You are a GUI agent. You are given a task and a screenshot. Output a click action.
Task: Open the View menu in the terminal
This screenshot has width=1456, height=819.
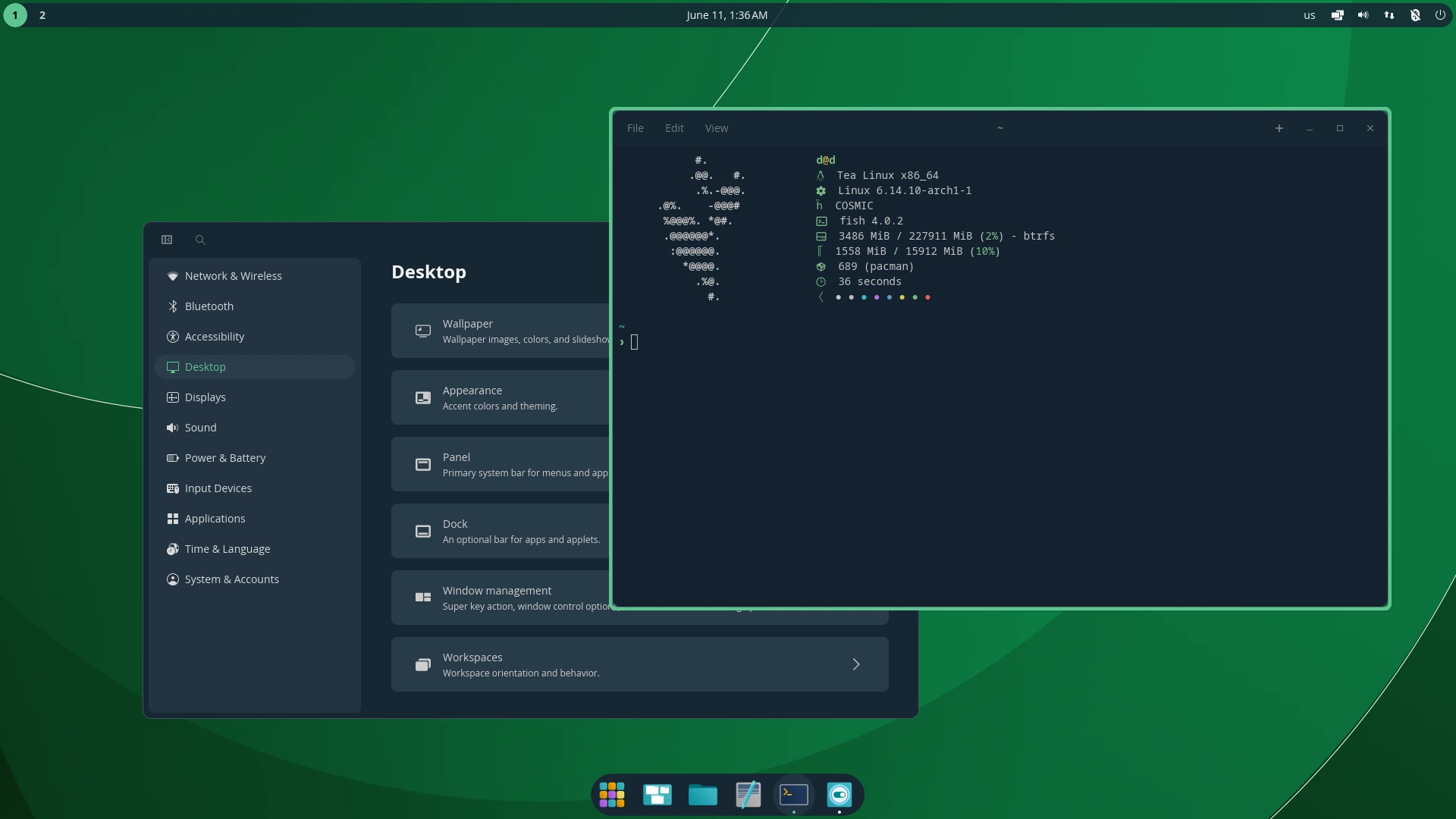[717, 128]
